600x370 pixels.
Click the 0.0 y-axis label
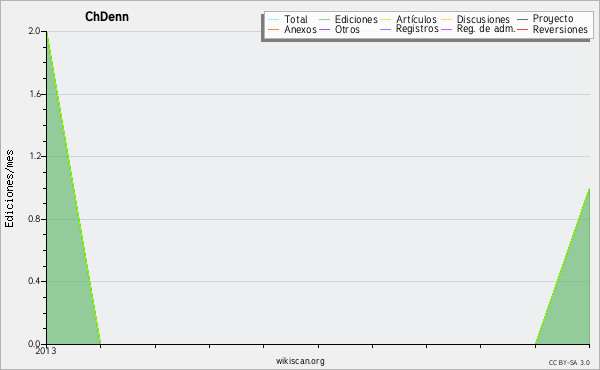(34, 344)
